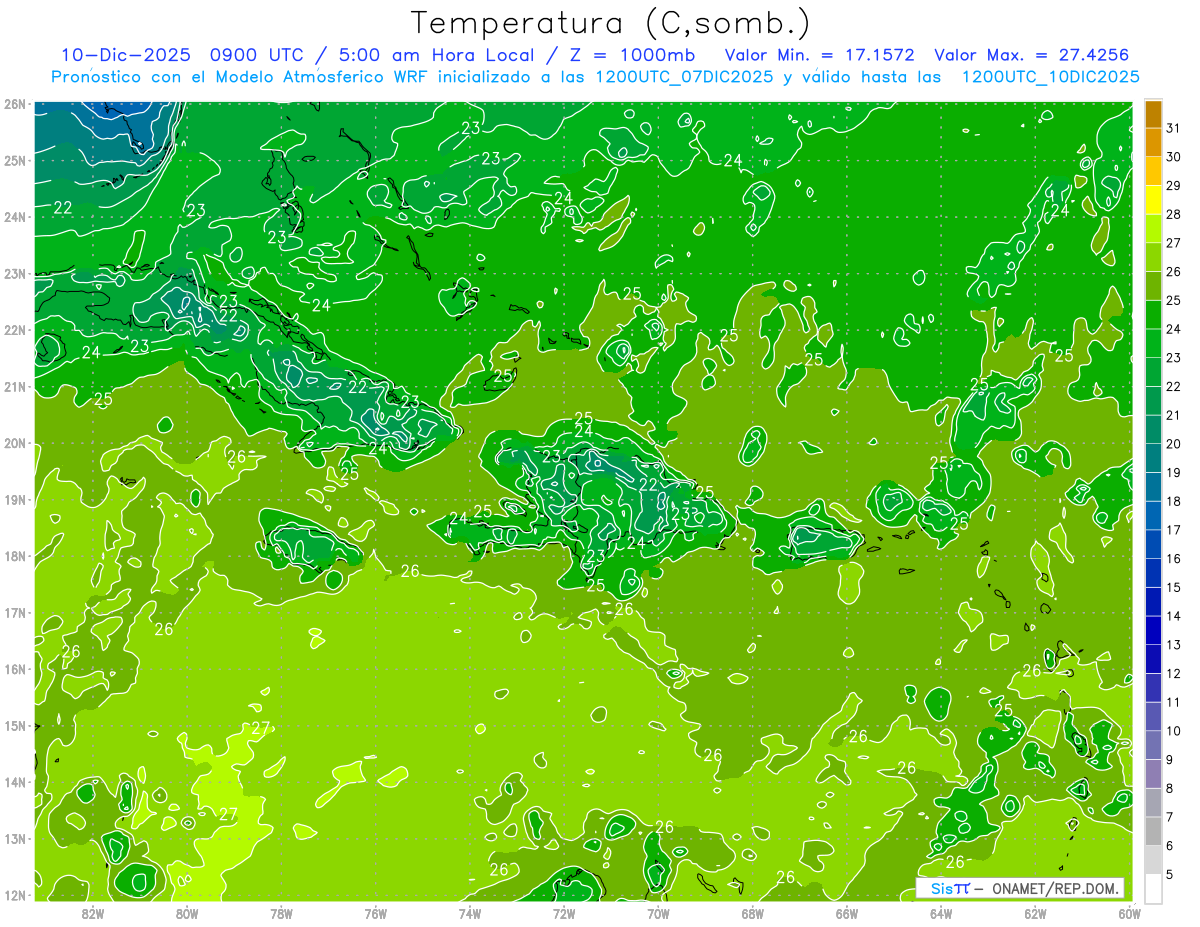Click the "Valor Max. = 27.4256" value
1200x927 pixels.
1032,55
